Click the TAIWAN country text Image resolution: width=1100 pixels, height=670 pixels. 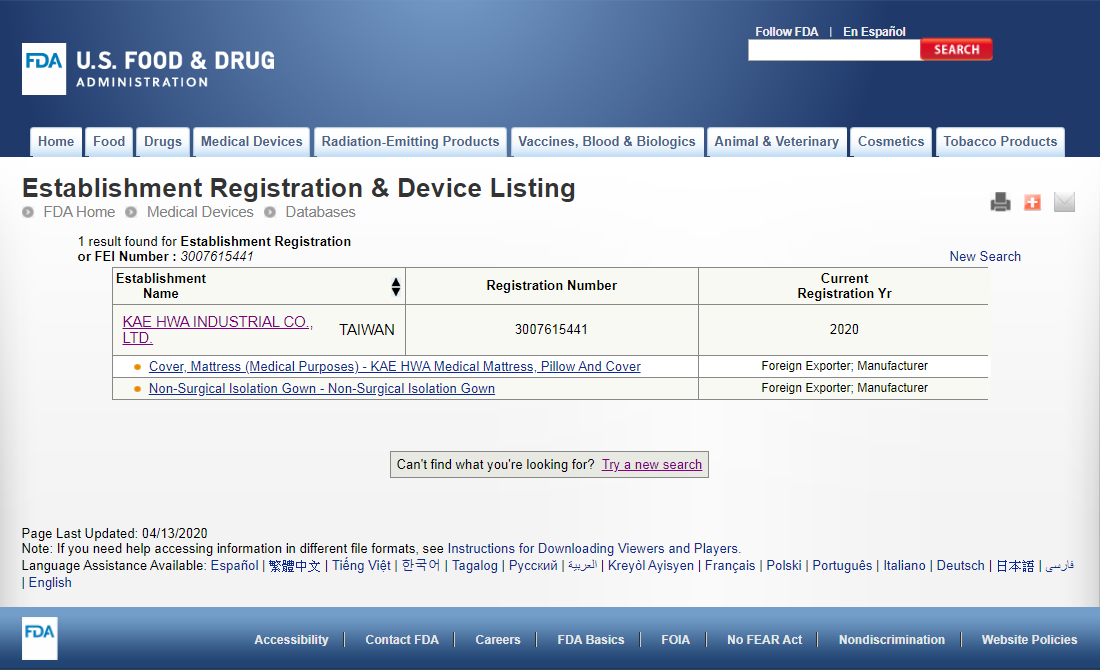coord(367,330)
